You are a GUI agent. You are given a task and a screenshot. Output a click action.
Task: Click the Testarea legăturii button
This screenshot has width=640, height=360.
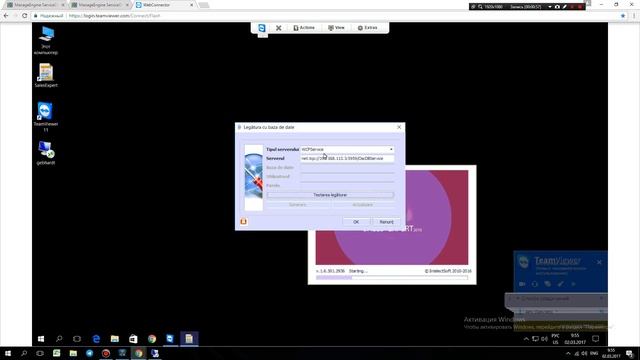click(x=330, y=195)
